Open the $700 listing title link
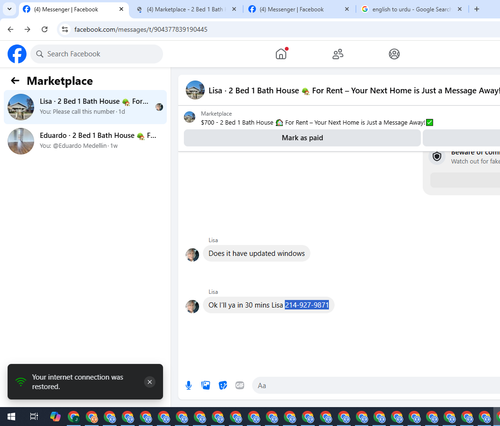The height and width of the screenshot is (426, 500). [x=317, y=123]
